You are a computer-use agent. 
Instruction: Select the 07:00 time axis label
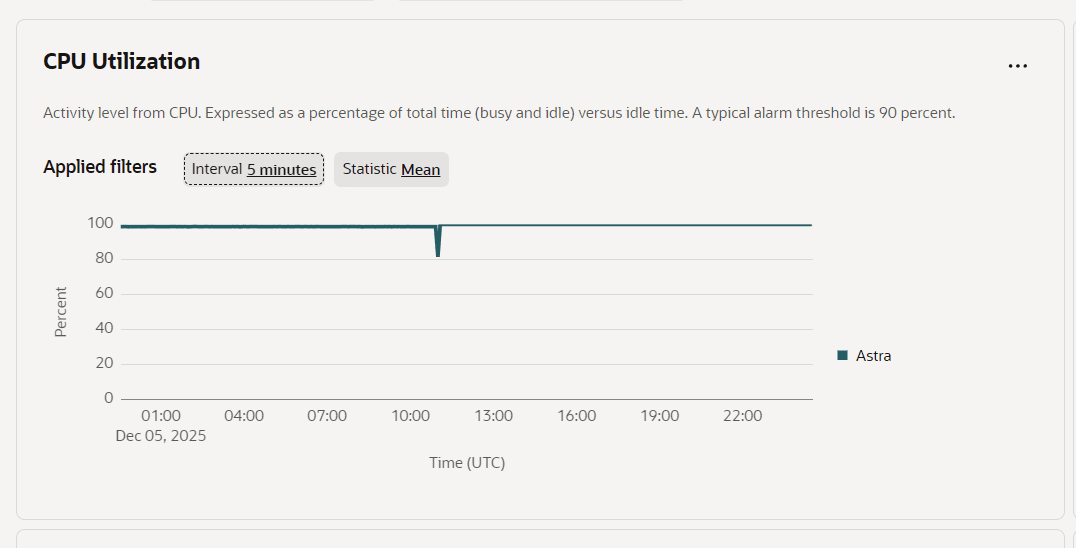point(327,416)
